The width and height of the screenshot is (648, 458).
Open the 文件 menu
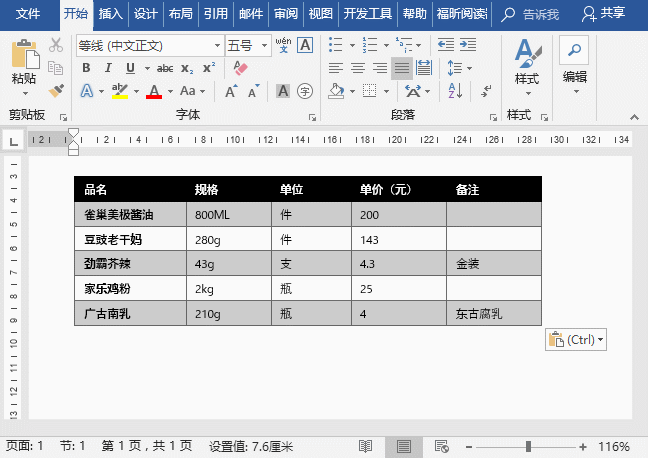coord(28,14)
